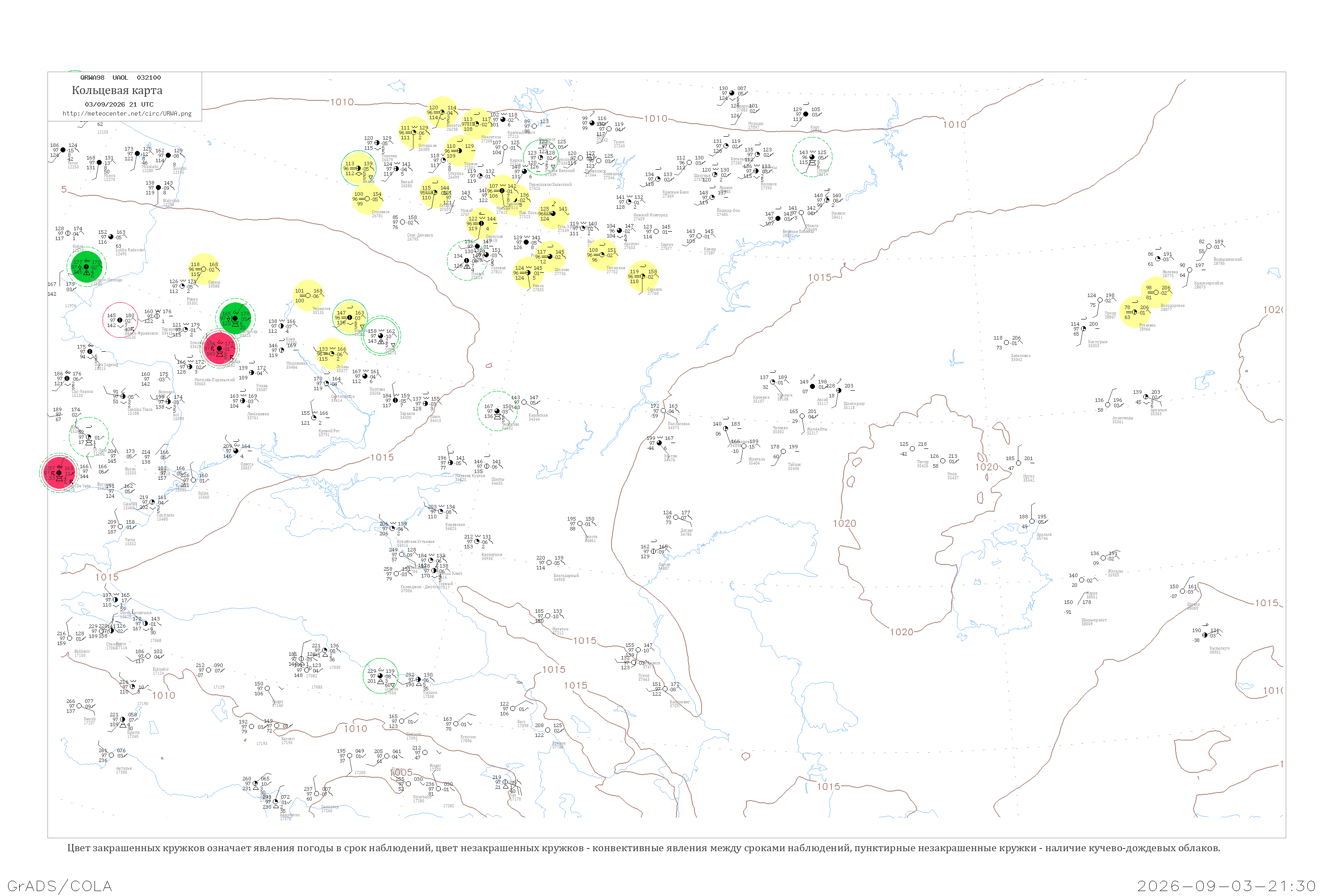
Task: Click the yellow station circle at Рязанской Ряжск
Action: point(528,272)
